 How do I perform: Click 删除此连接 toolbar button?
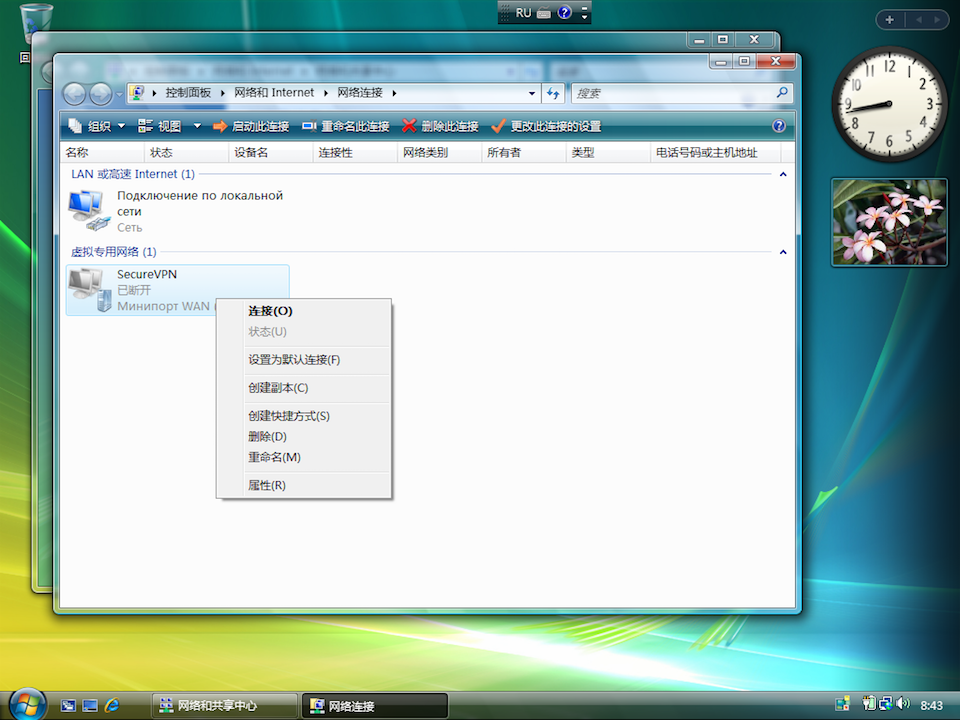point(440,126)
